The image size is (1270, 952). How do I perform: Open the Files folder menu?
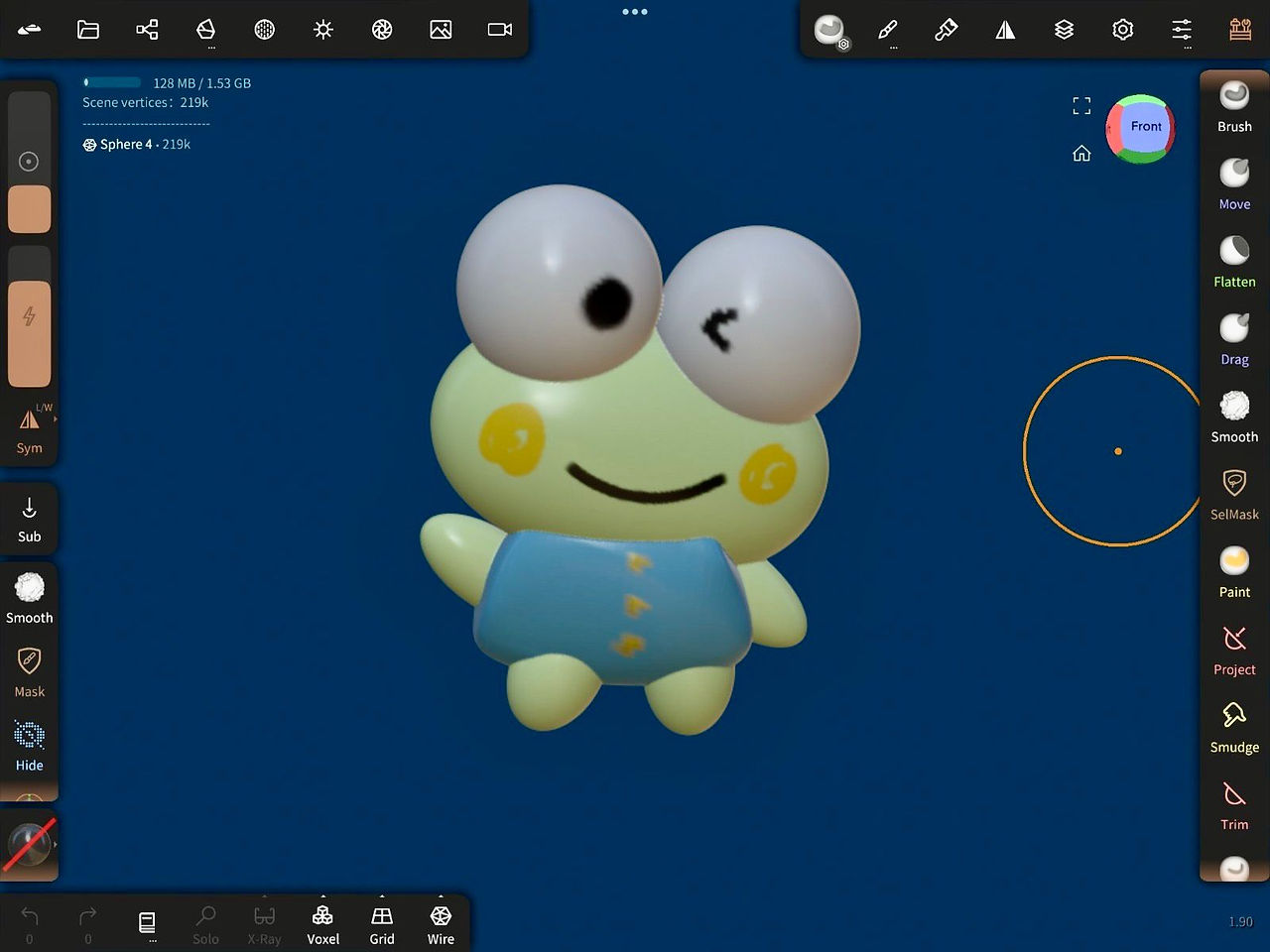click(x=88, y=30)
